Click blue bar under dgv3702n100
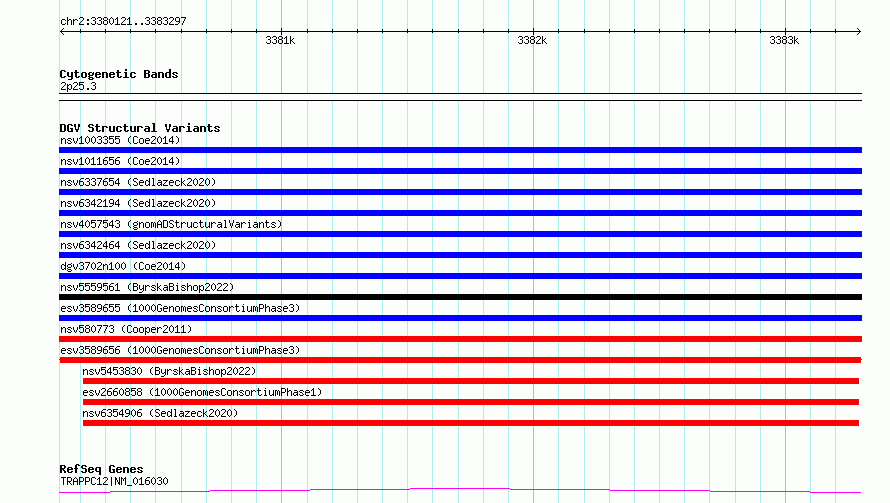Screen dimensions: 890x503 [x=460, y=276]
